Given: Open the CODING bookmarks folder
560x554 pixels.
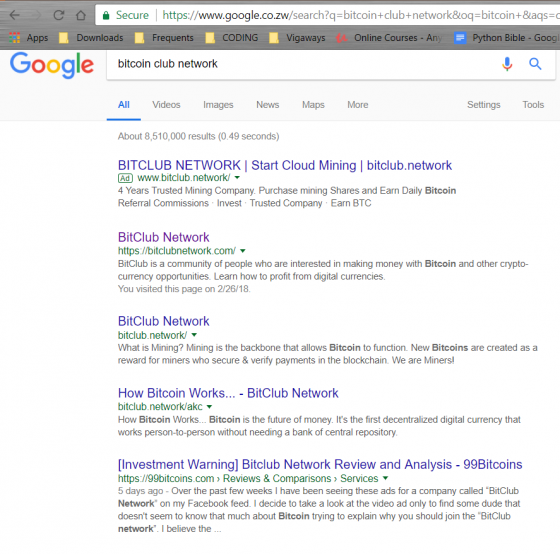Looking at the screenshot, I should (231, 38).
